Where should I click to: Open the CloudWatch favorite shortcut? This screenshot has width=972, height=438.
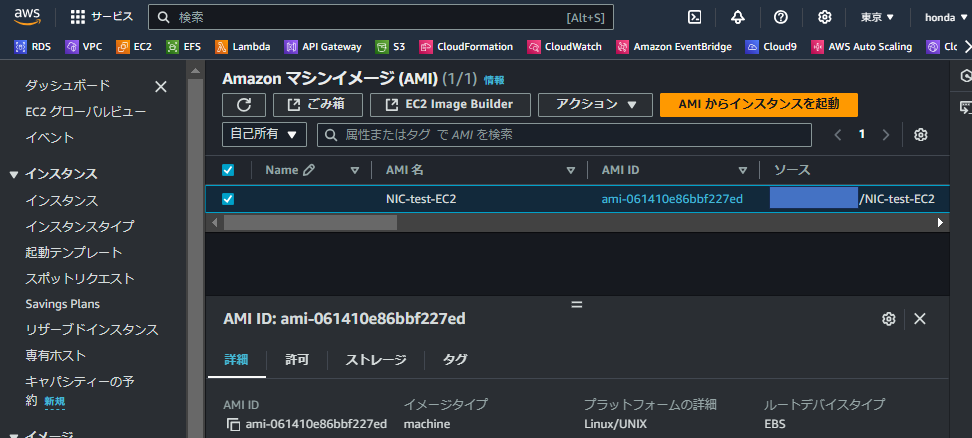tap(565, 46)
